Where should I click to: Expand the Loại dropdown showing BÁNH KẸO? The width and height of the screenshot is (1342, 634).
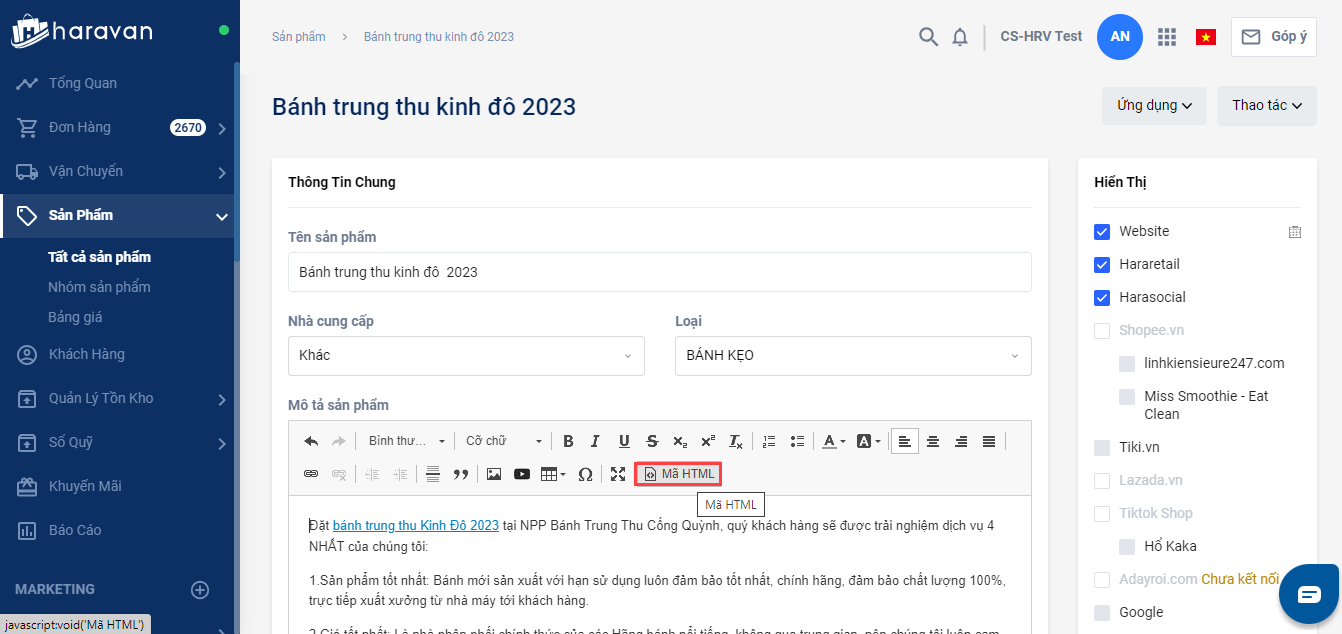[x=853, y=355]
